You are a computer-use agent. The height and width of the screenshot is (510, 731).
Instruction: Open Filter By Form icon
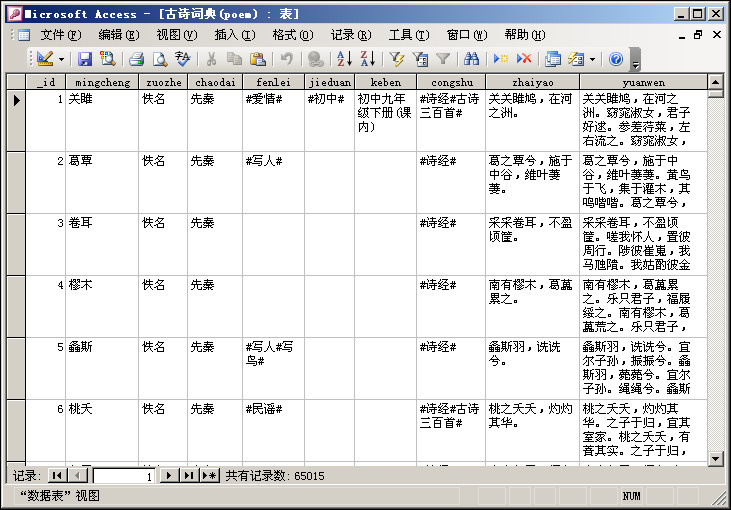420,59
